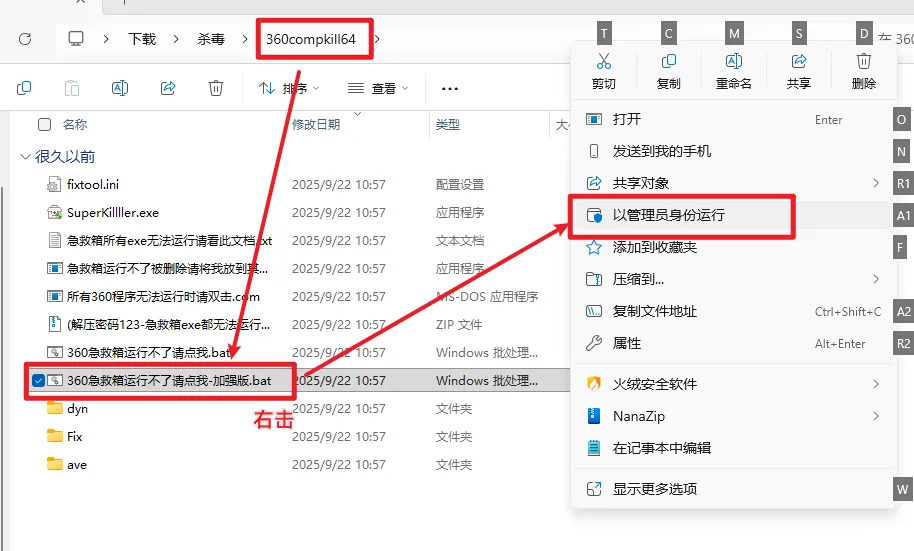Open the 查看 view dropdown
The image size is (914, 551).
click(378, 89)
